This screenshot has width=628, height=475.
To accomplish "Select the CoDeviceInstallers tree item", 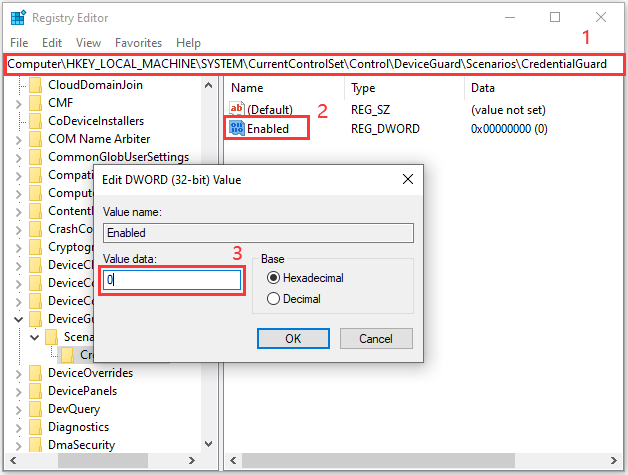I will click(96, 121).
